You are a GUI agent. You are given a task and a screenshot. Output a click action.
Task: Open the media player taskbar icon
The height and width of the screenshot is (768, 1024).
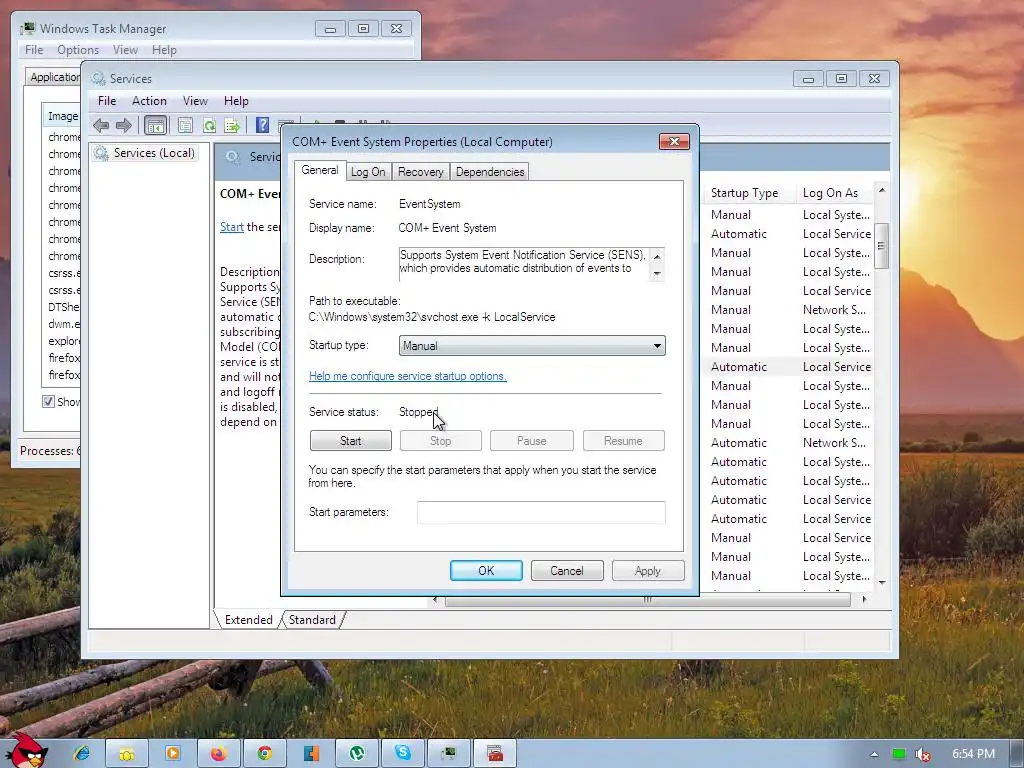[x=173, y=754]
